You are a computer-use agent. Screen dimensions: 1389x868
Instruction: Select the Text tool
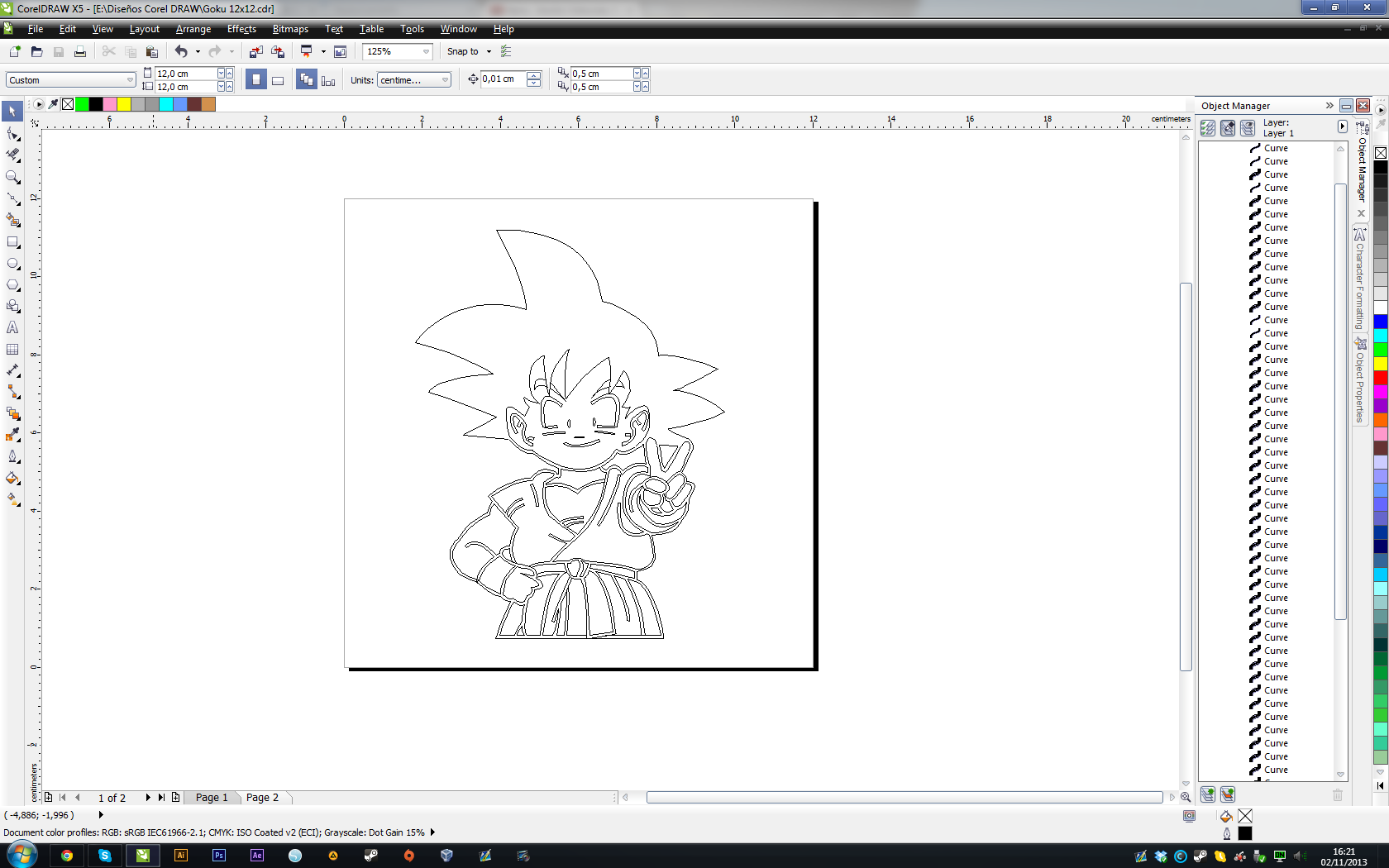(12, 328)
